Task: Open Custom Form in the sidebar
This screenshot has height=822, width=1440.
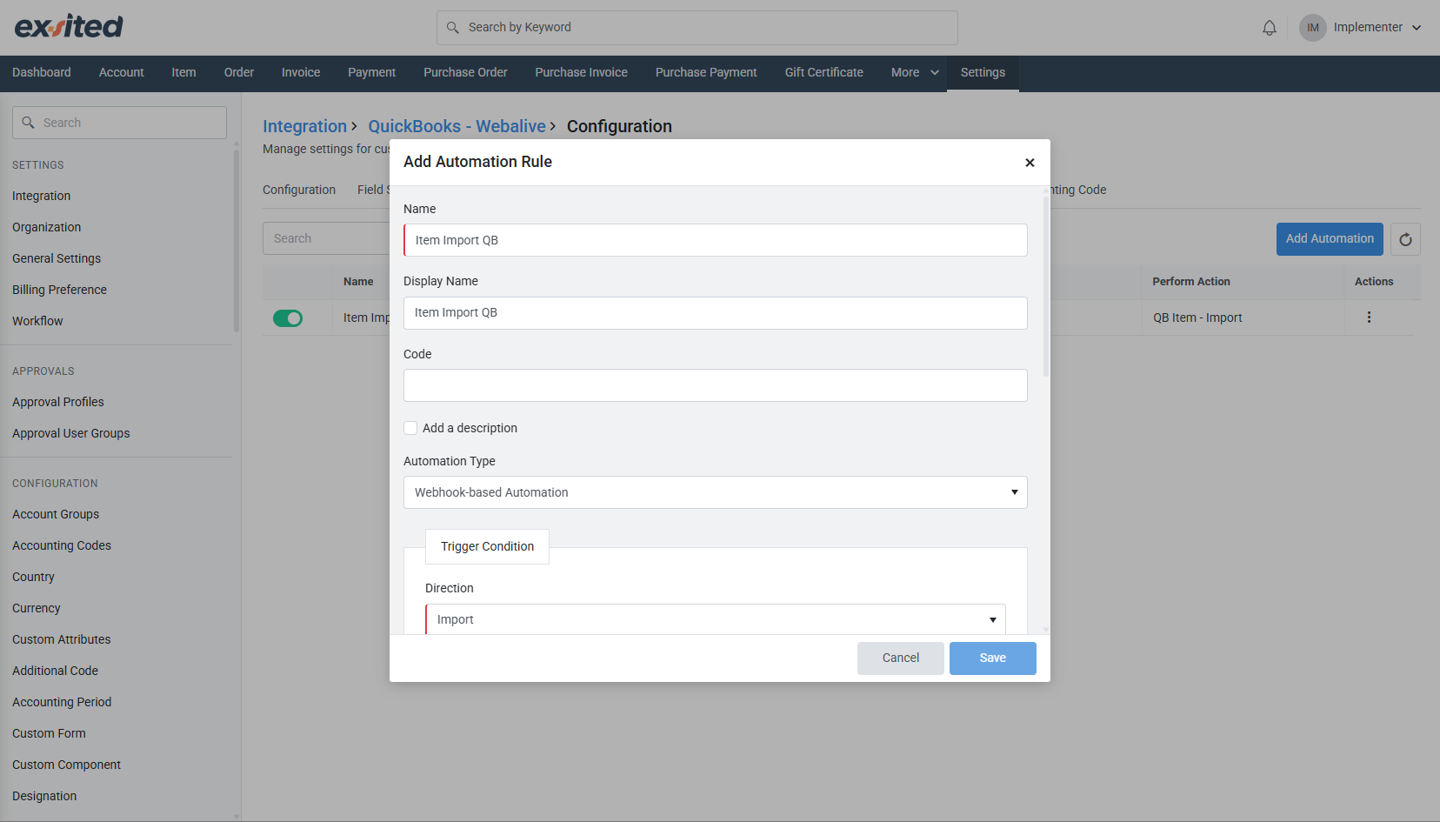Action: (48, 733)
